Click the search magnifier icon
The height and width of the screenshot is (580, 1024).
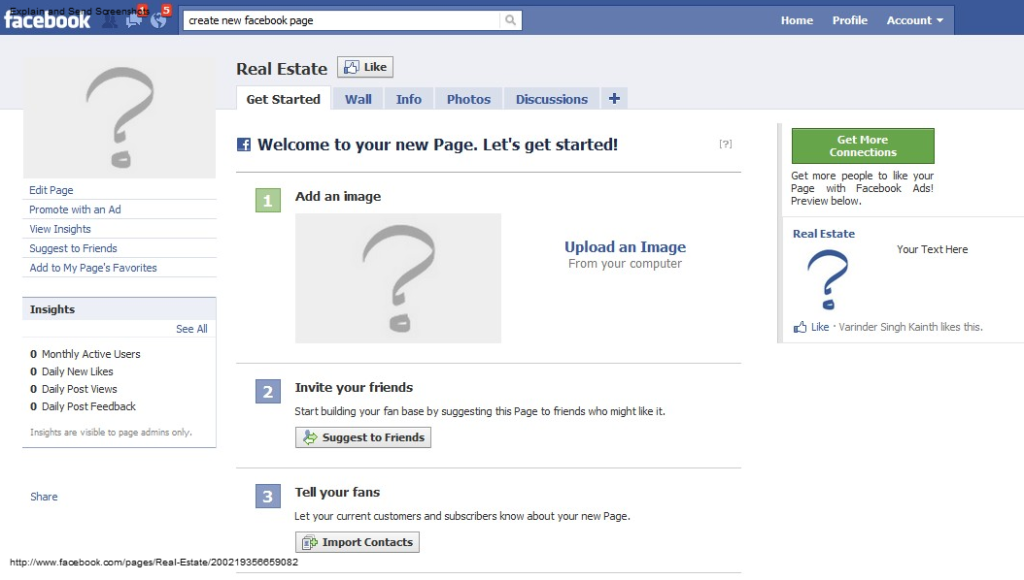click(x=511, y=20)
